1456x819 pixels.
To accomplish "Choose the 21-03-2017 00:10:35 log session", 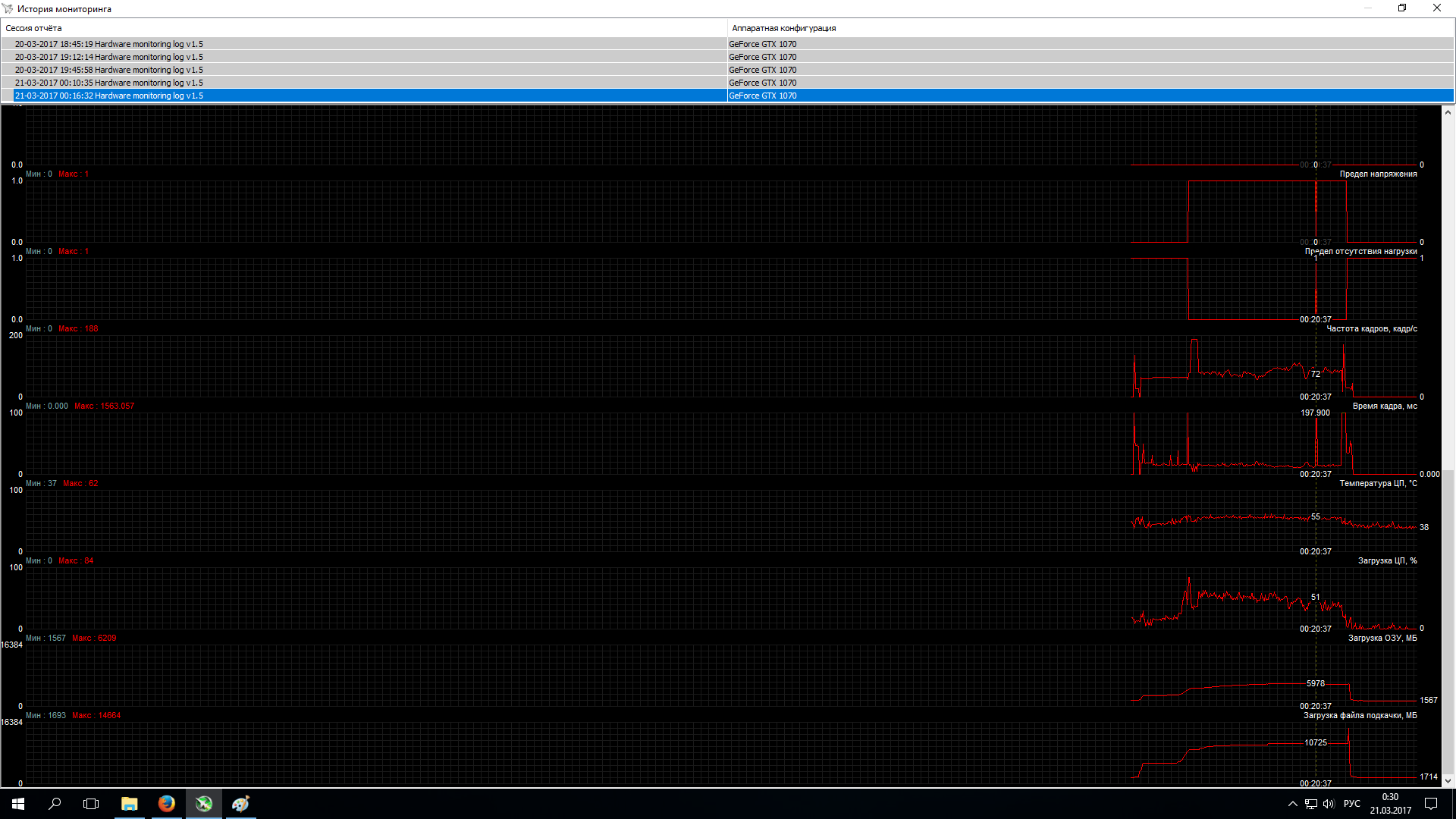I will [109, 83].
